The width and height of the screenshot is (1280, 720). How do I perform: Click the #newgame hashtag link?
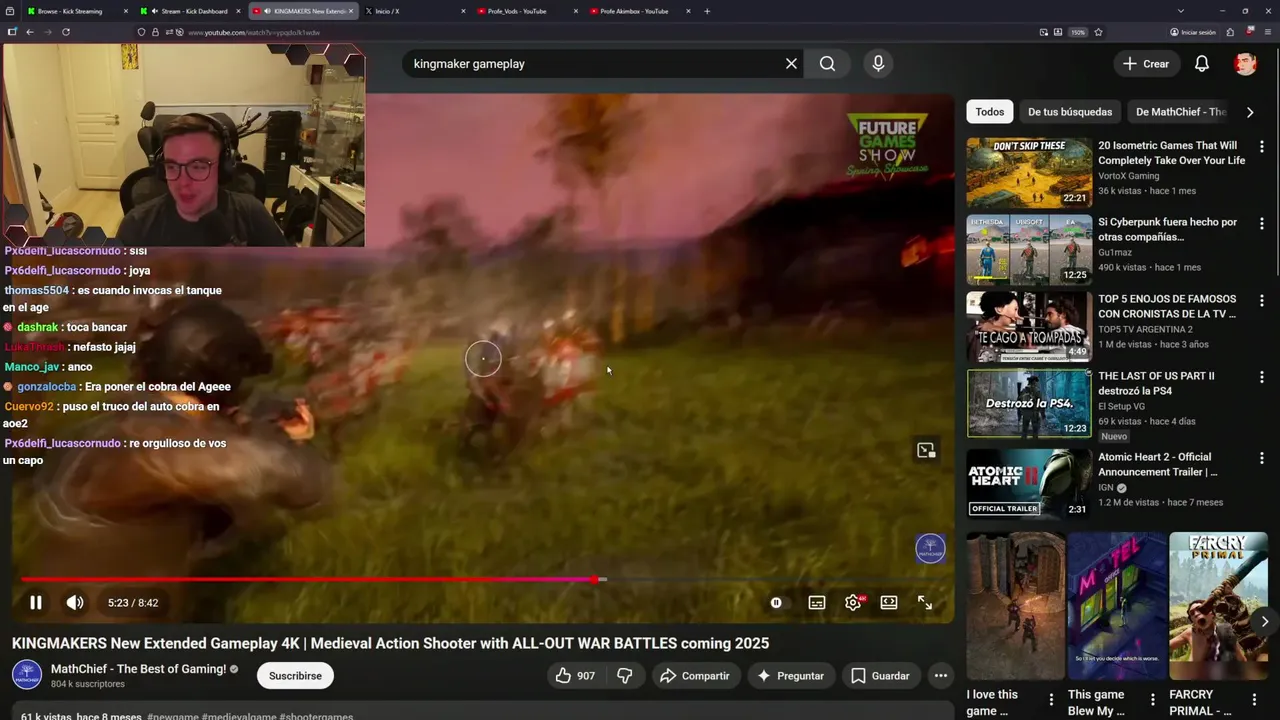[x=174, y=716]
